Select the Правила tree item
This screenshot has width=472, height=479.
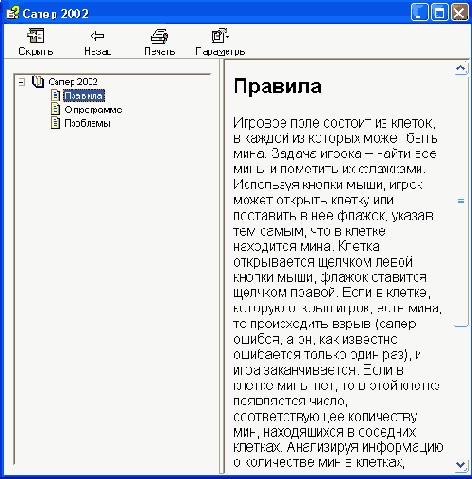pos(84,96)
